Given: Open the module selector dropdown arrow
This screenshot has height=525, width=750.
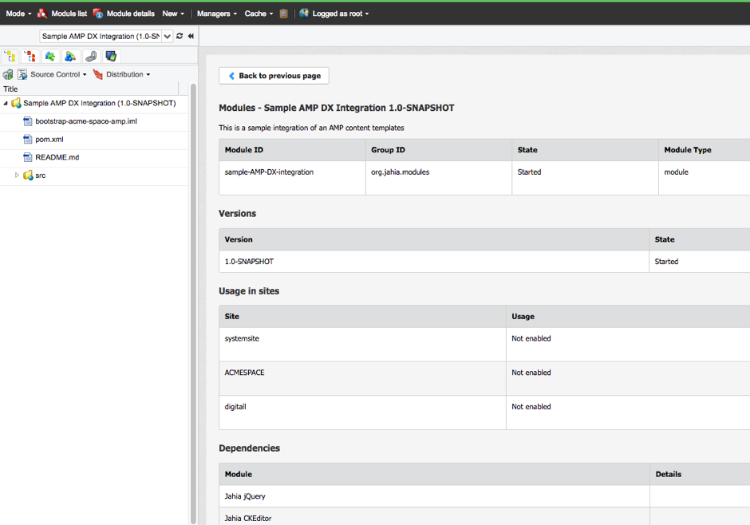Looking at the screenshot, I should (x=167, y=36).
